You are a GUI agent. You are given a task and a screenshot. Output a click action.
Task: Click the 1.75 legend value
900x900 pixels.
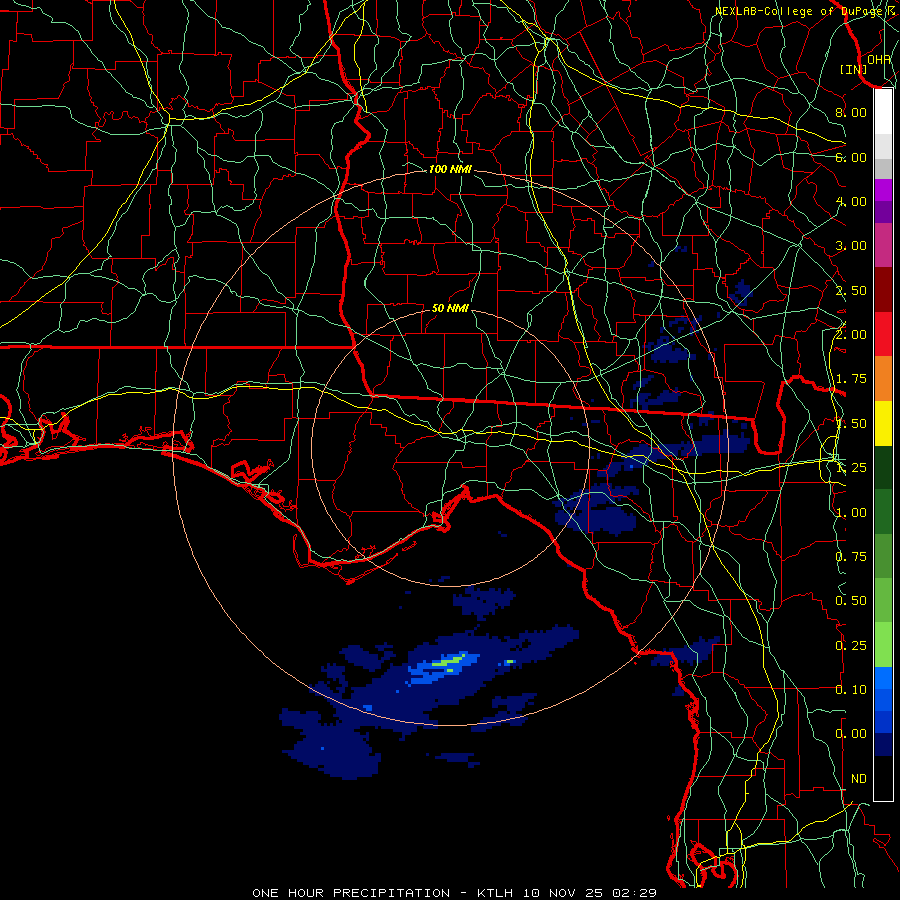tap(851, 379)
